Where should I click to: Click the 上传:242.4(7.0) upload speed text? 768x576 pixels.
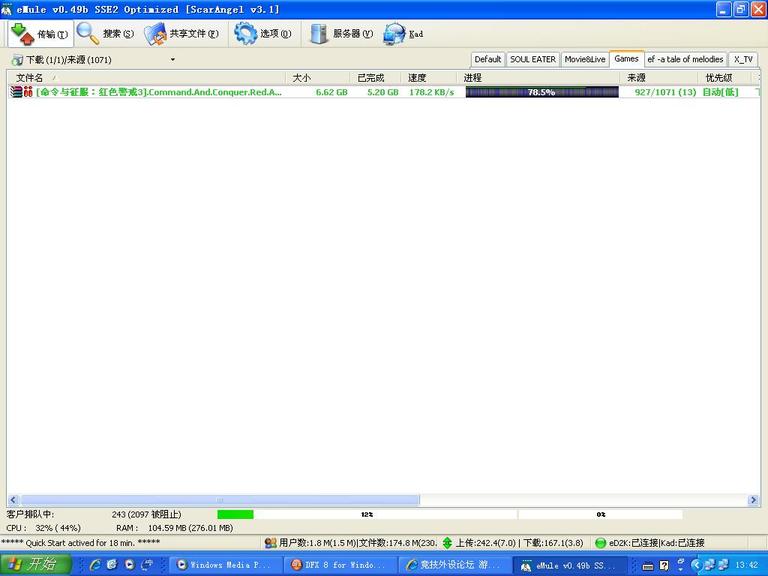[x=486, y=543]
